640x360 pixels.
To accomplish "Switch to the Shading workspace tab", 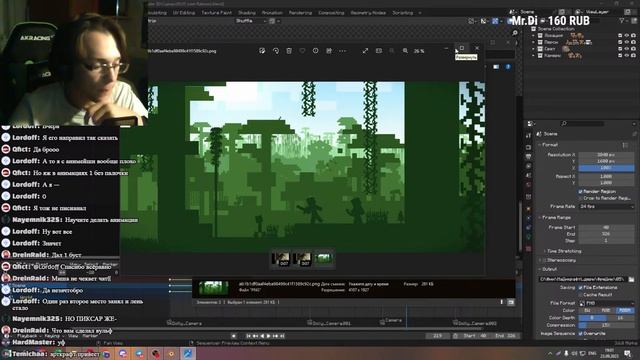I will (247, 13).
